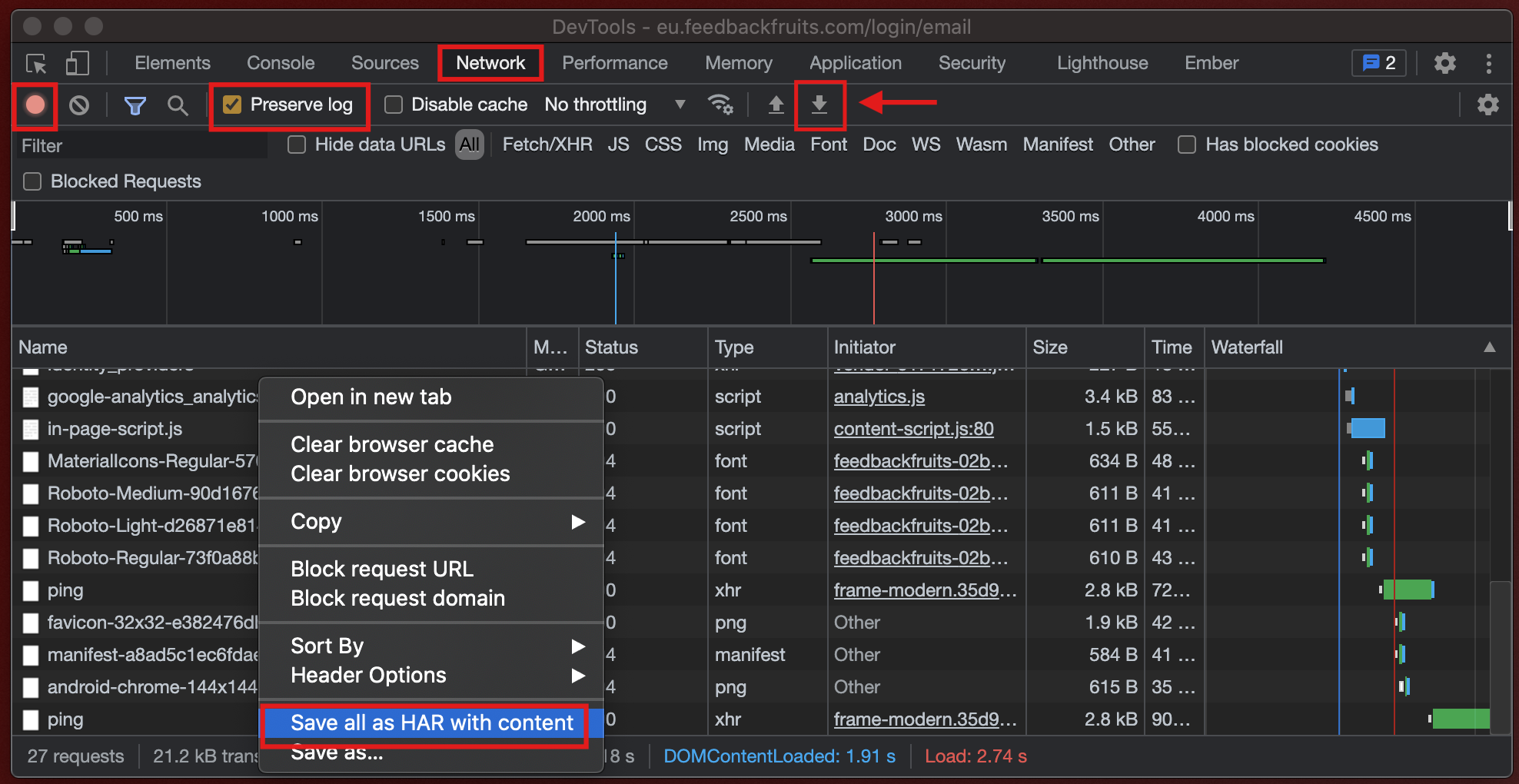Select the inspect element picker icon
Viewport: 1519px width, 784px height.
click(x=36, y=63)
